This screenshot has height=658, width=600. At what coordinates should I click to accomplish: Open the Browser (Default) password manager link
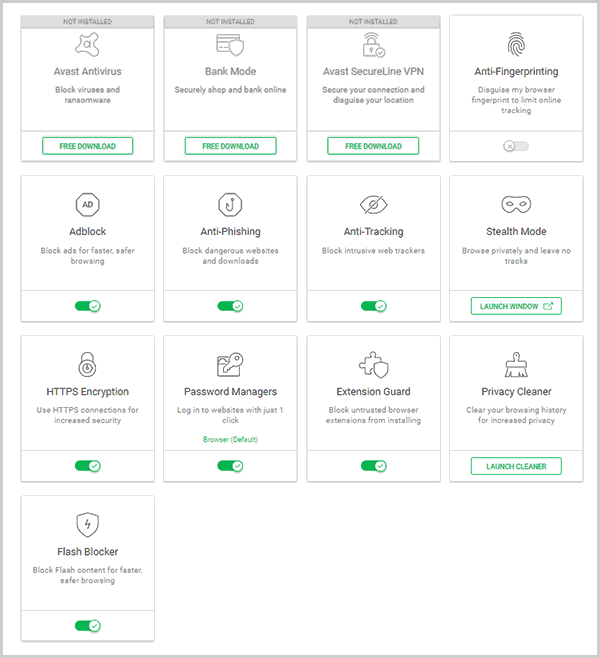click(x=230, y=439)
